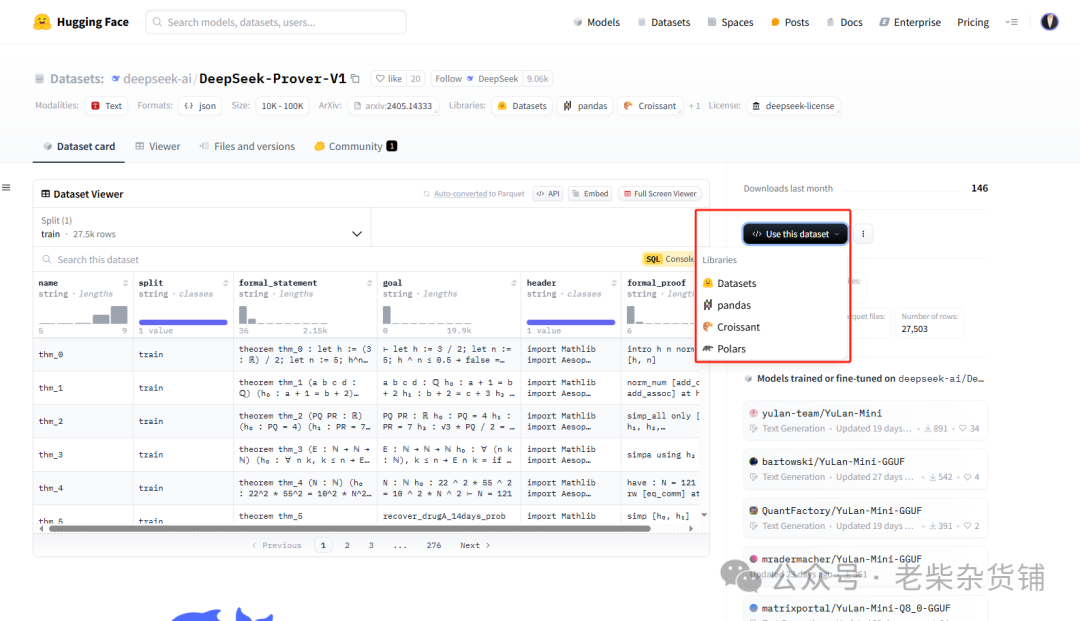Sort by the formal_statement column
Image resolution: width=1080 pixels, height=621 pixels.
pos(369,283)
